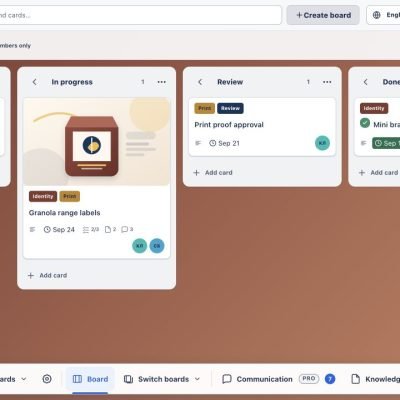Screen dimensions: 400x400
Task: Click description icon on Done list card
Action: point(364,143)
